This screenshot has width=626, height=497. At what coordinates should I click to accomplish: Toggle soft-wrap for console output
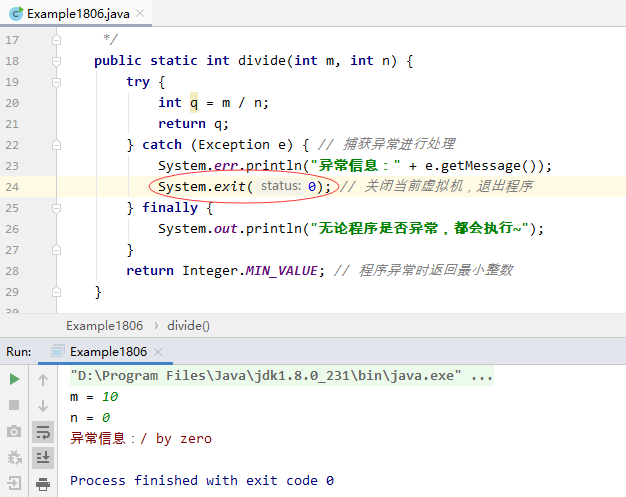click(43, 432)
